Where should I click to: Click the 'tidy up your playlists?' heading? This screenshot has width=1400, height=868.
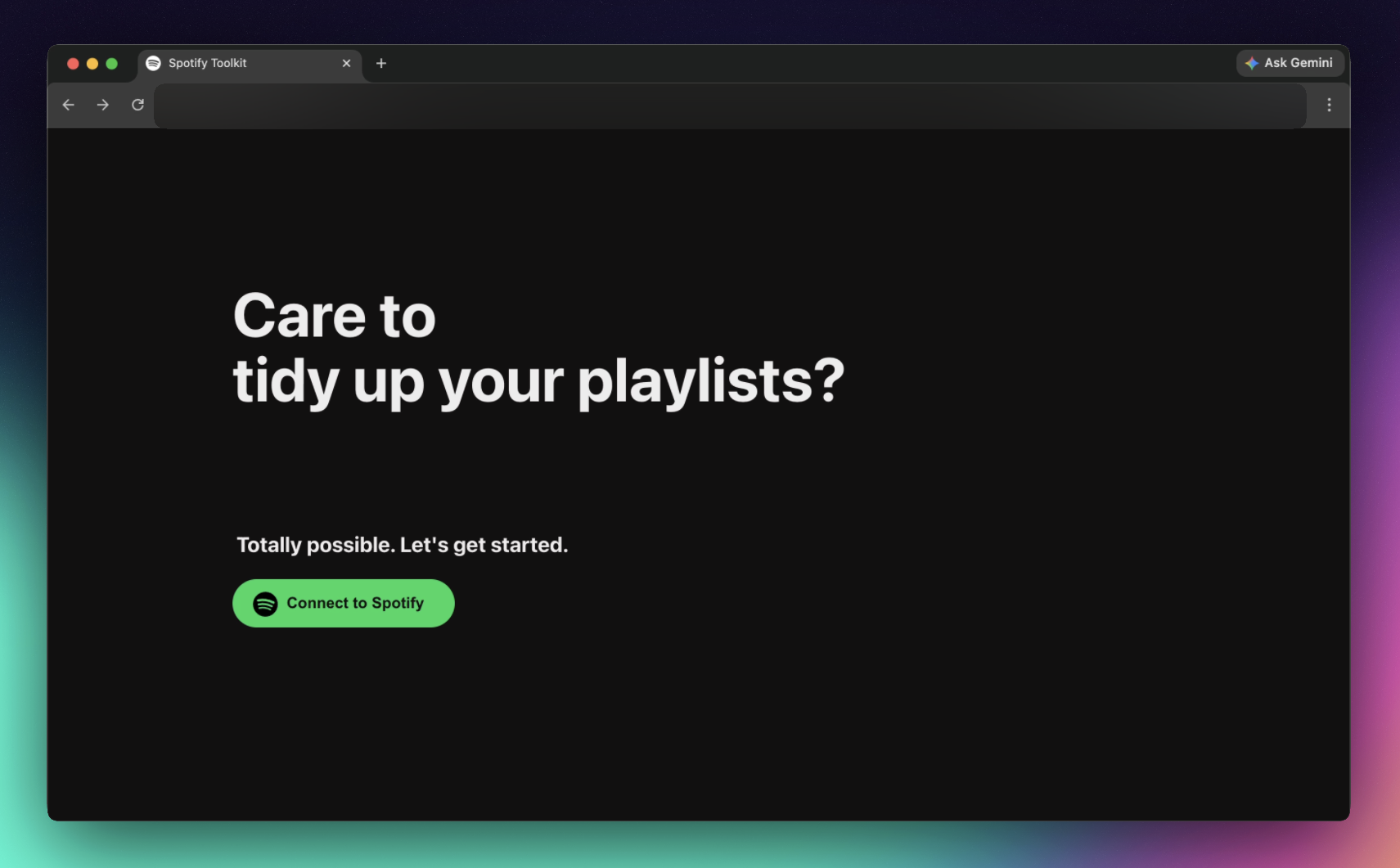[x=538, y=381]
